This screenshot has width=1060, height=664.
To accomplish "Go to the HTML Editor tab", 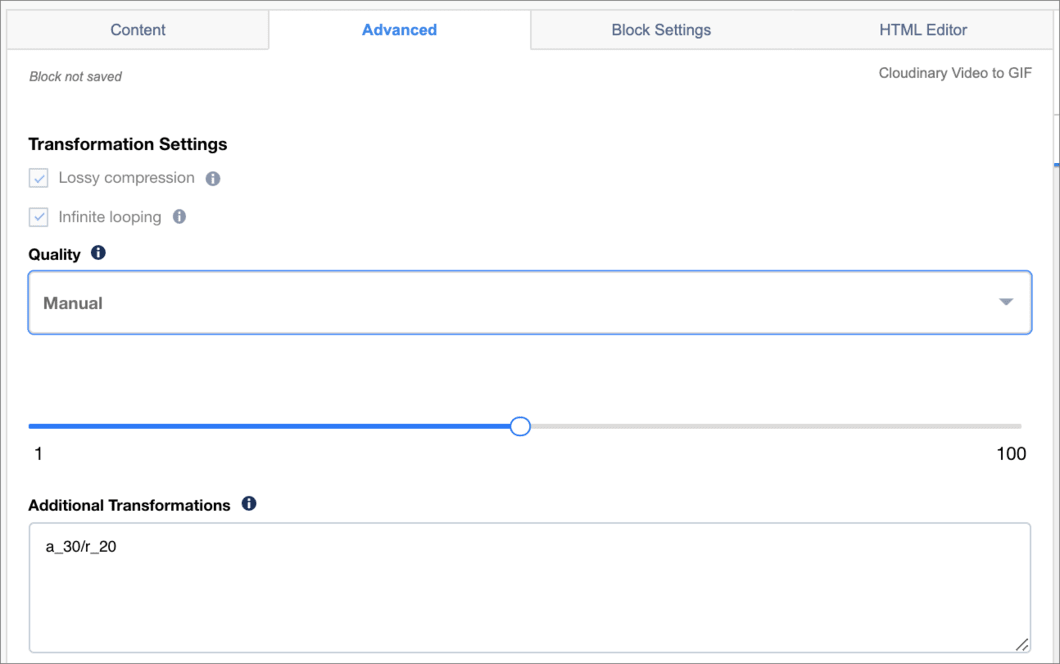I will [923, 30].
